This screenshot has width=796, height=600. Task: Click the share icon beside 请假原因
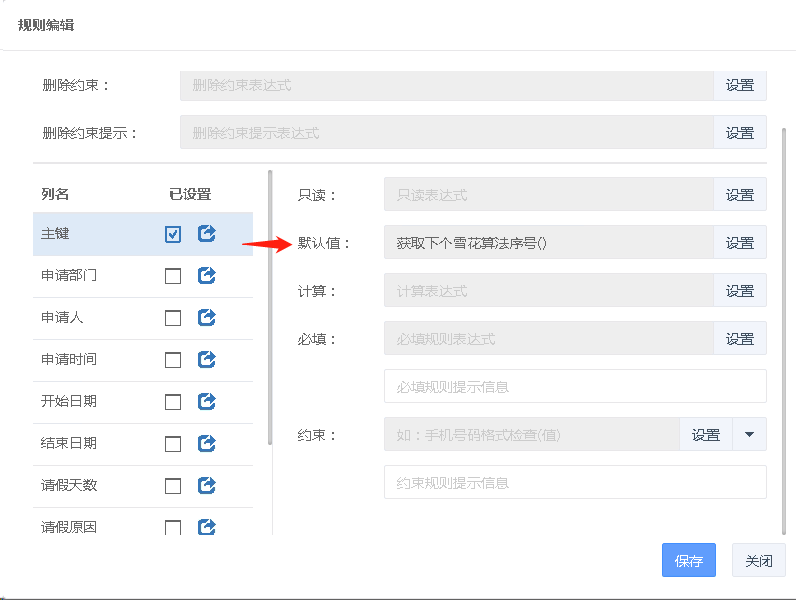207,527
